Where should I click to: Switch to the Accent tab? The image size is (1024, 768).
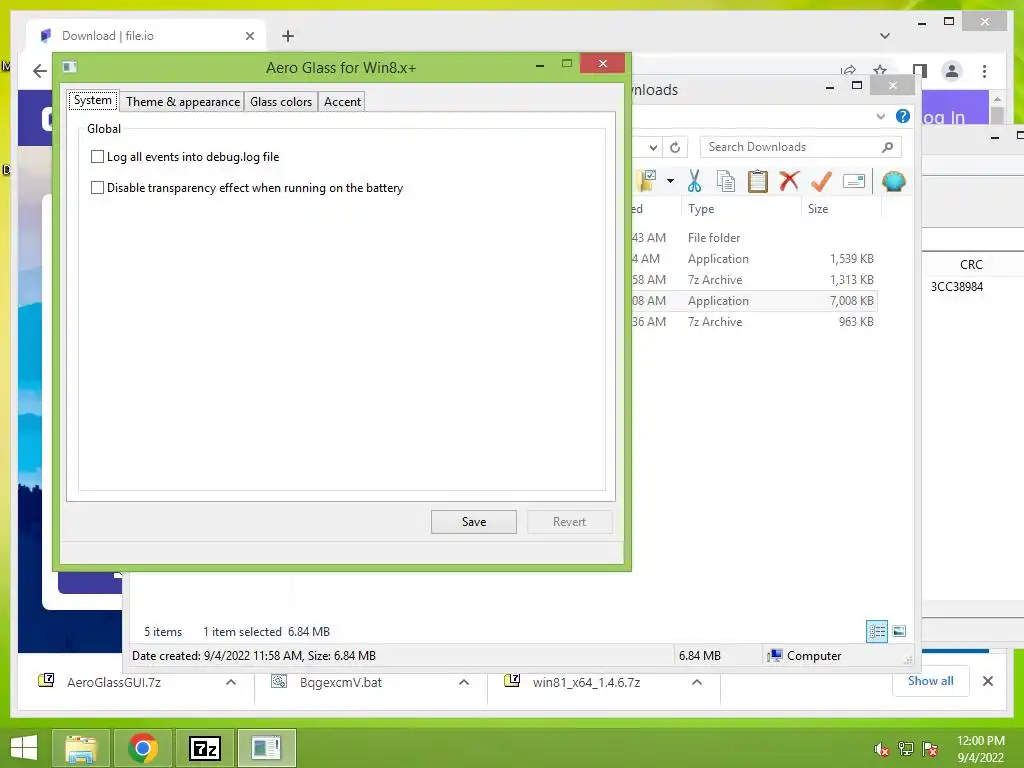pos(342,102)
